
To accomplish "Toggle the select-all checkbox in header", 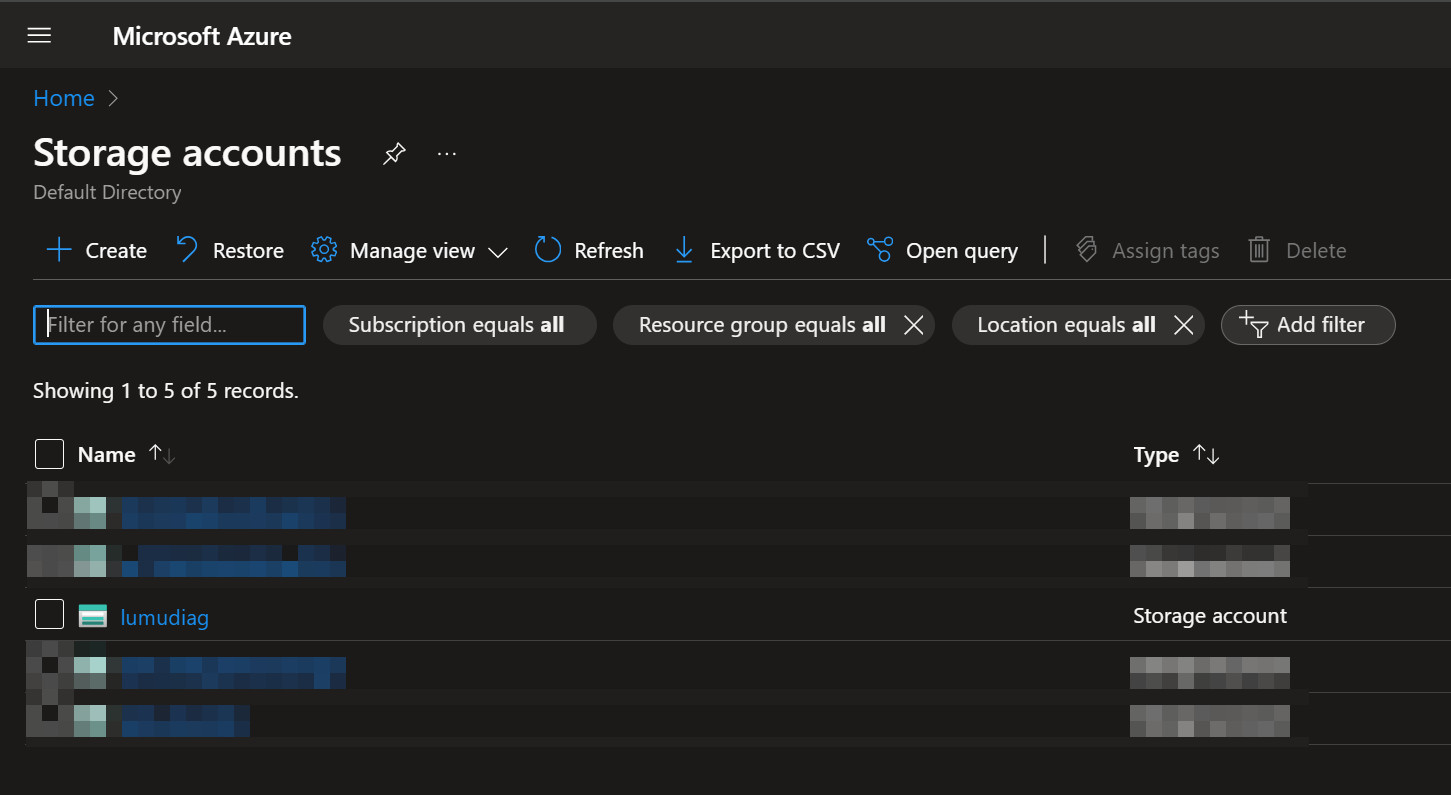I will [x=49, y=454].
